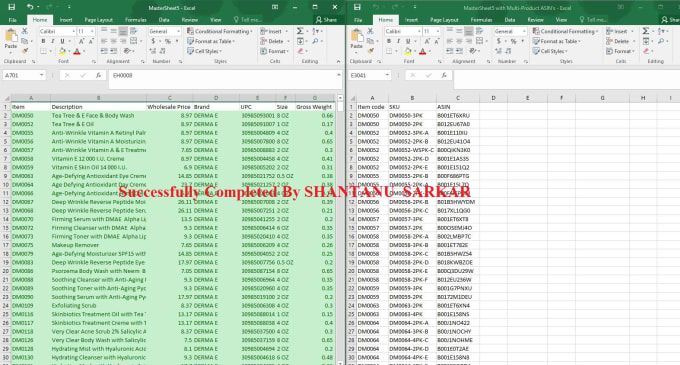Toggle Underline in the left MasterSheet5 window
Viewport: 680px width, 365px height.
click(62, 41)
